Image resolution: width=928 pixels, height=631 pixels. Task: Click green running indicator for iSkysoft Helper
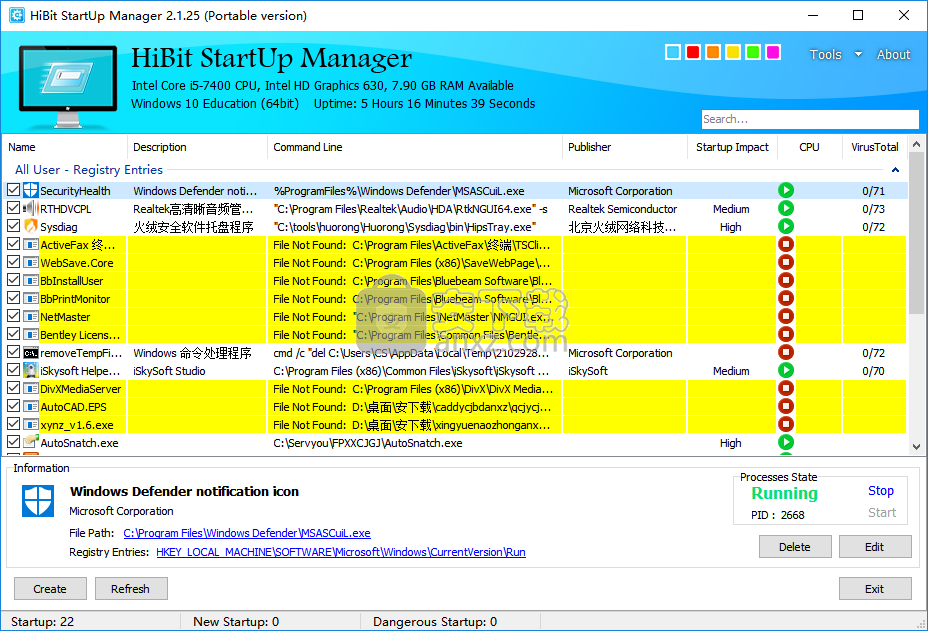tap(786, 371)
